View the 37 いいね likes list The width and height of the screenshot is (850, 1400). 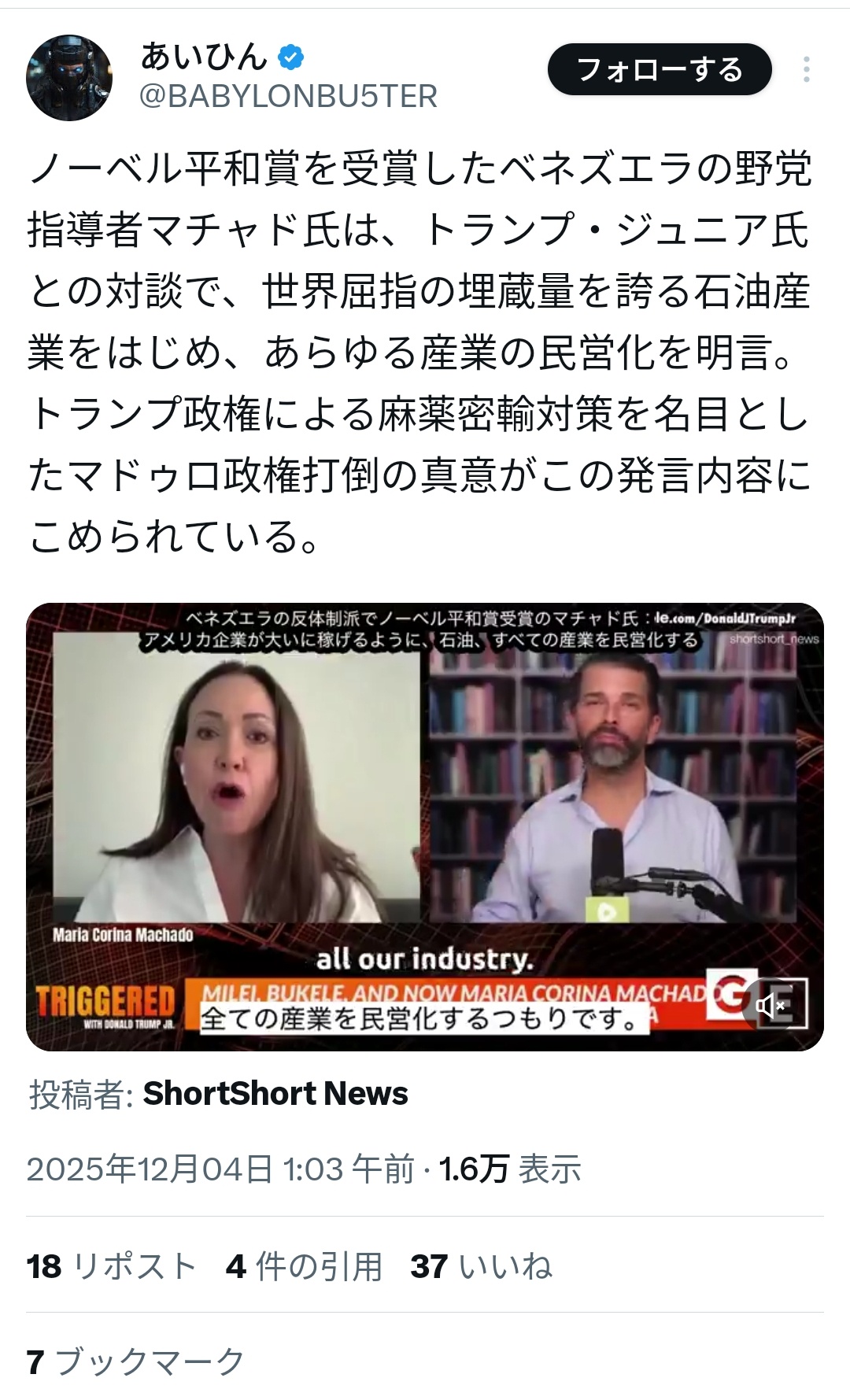(x=481, y=1266)
